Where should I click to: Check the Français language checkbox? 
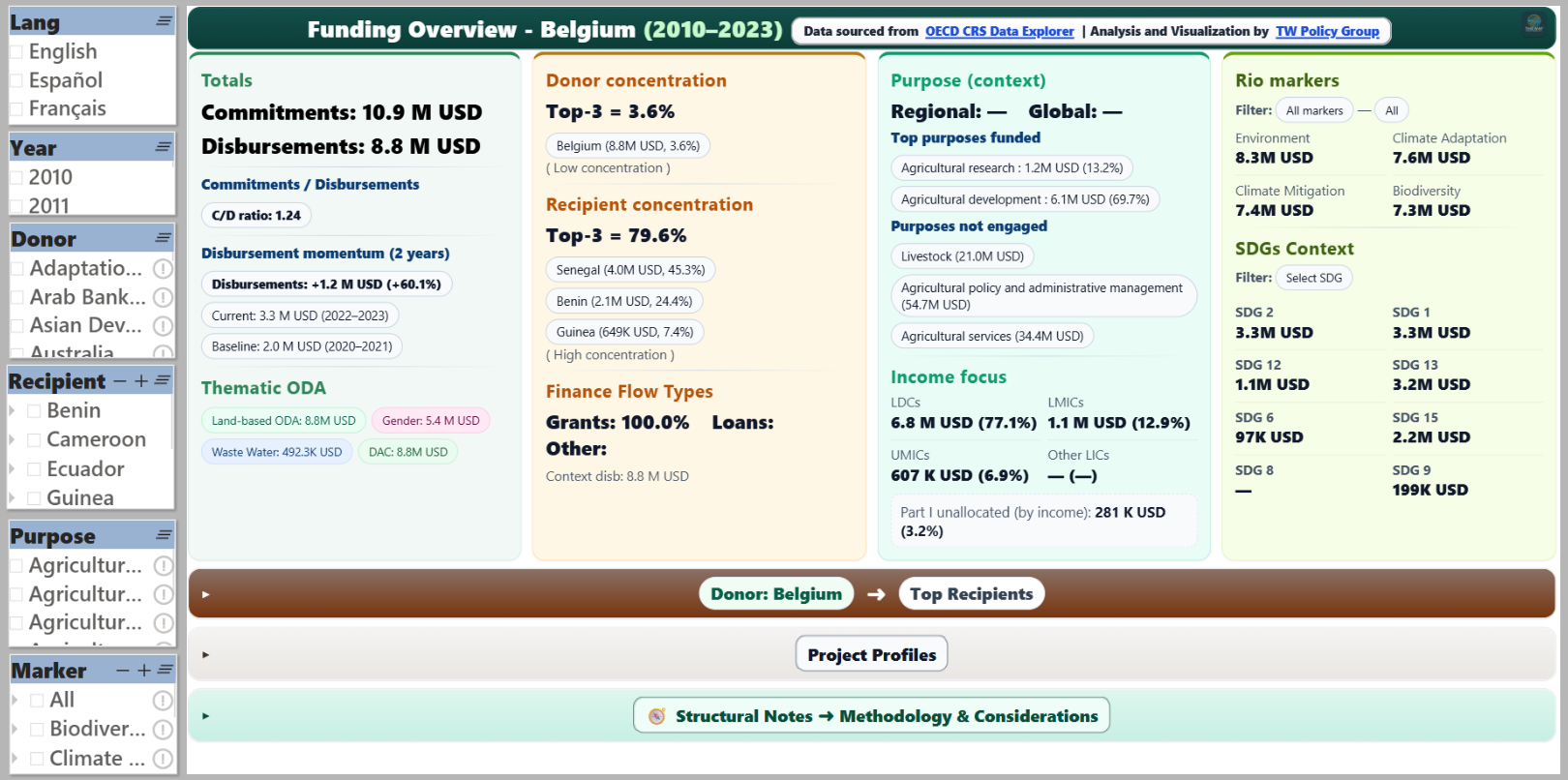pyautogui.click(x=16, y=108)
